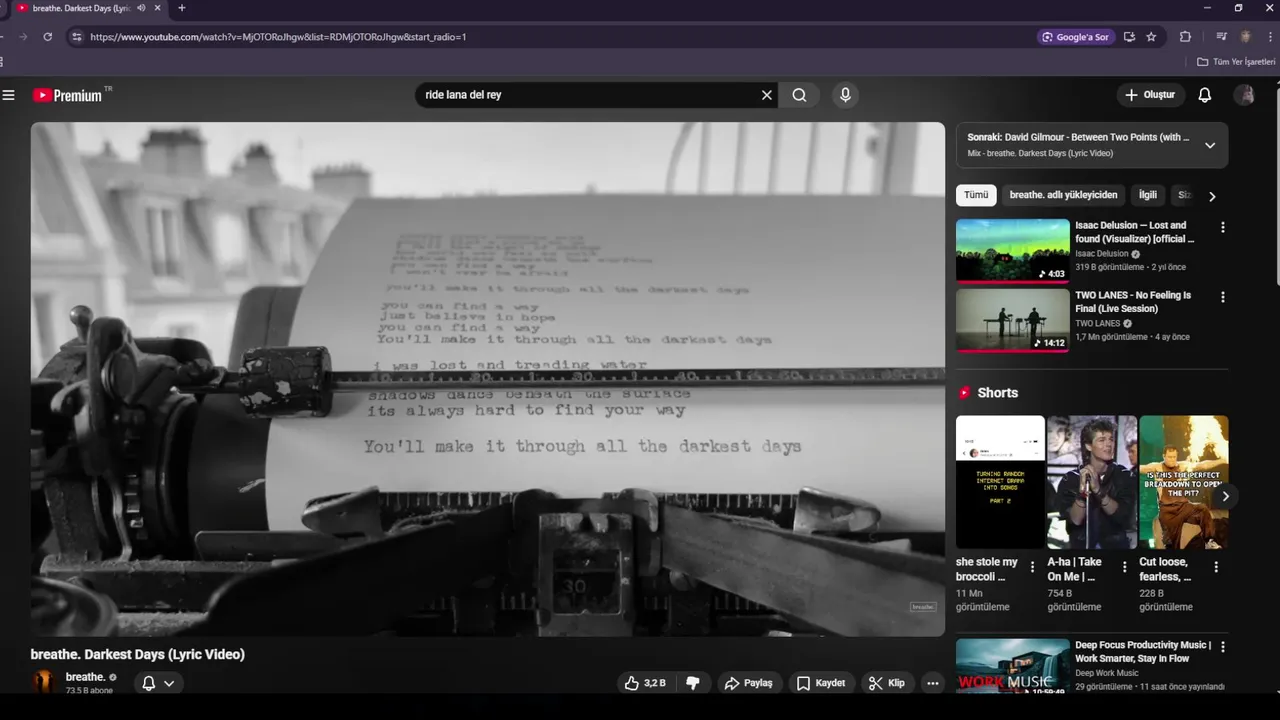Open options for 'Cut loose, fearless' Short

point(1216,567)
